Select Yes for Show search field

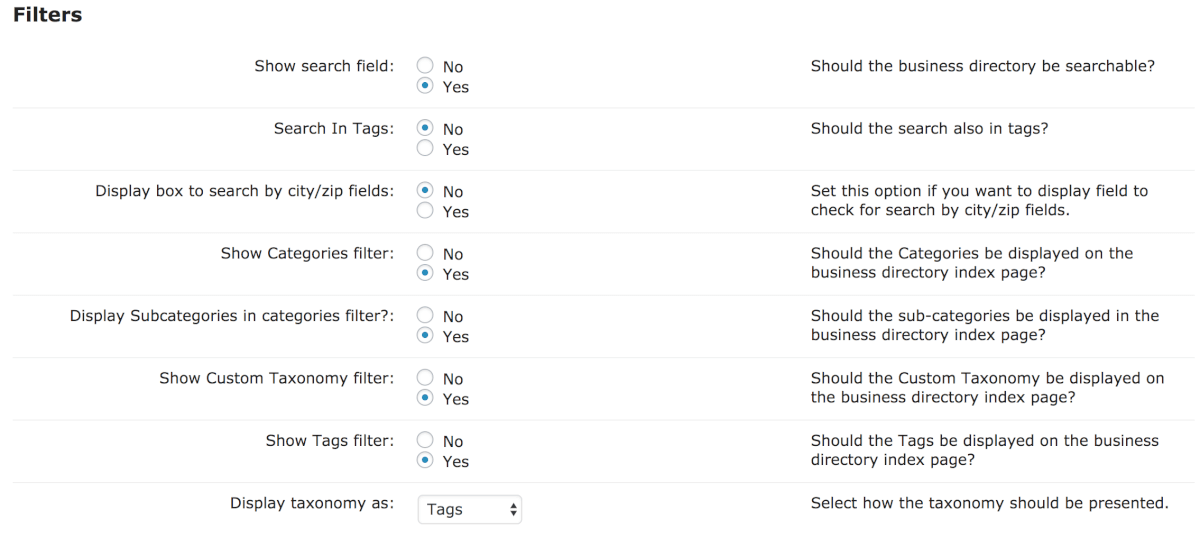425,87
